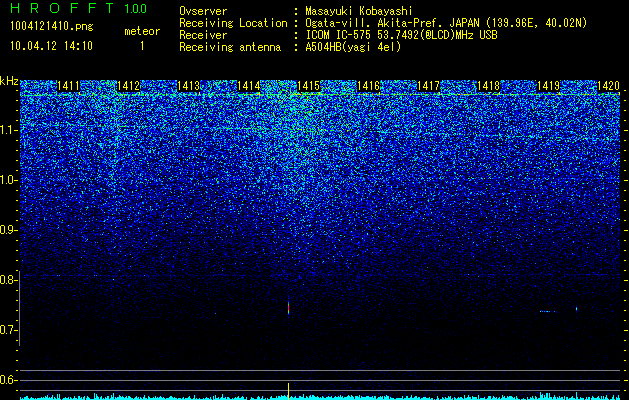Click the 1417 time marker

[428, 86]
